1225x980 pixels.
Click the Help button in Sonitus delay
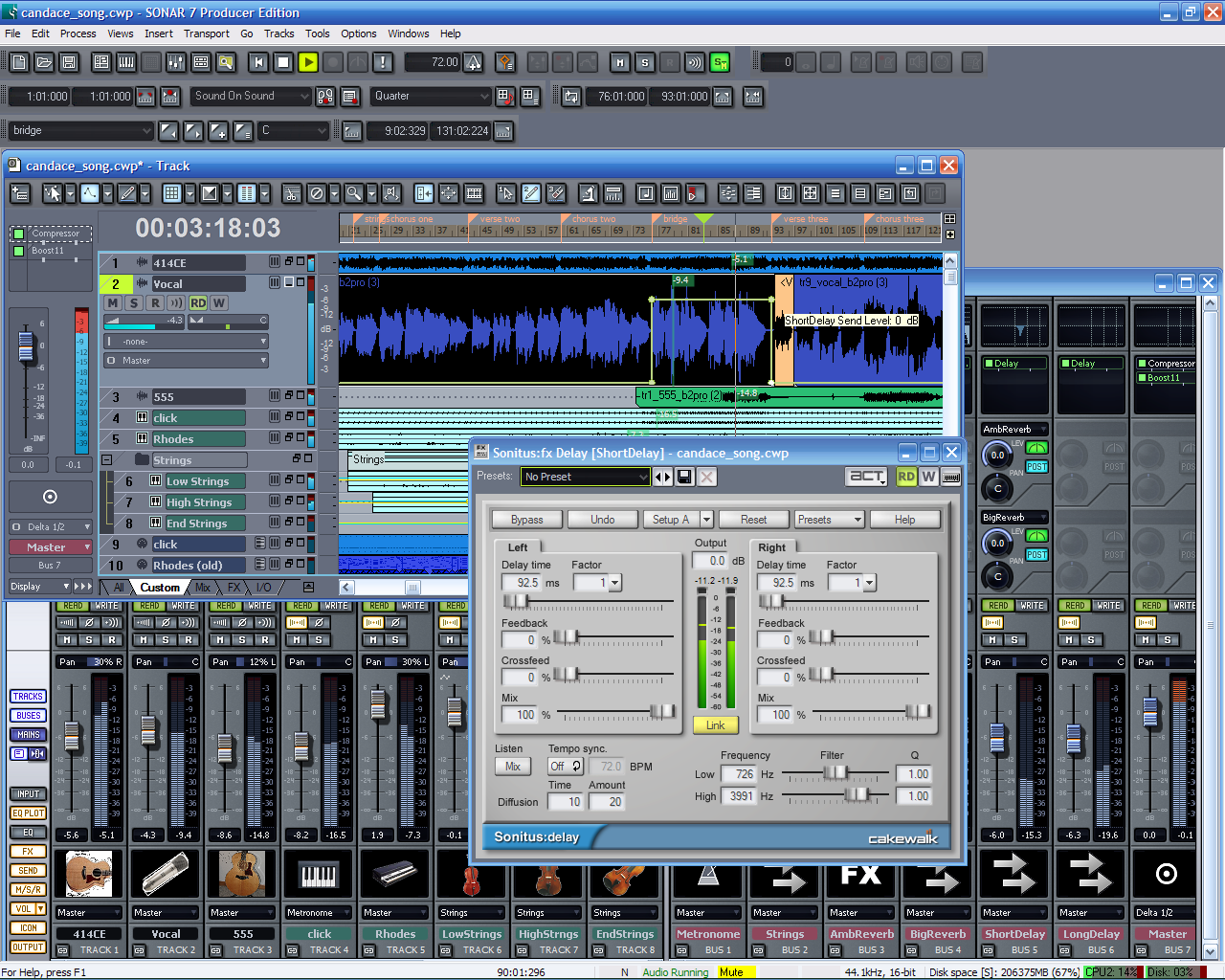click(x=905, y=520)
